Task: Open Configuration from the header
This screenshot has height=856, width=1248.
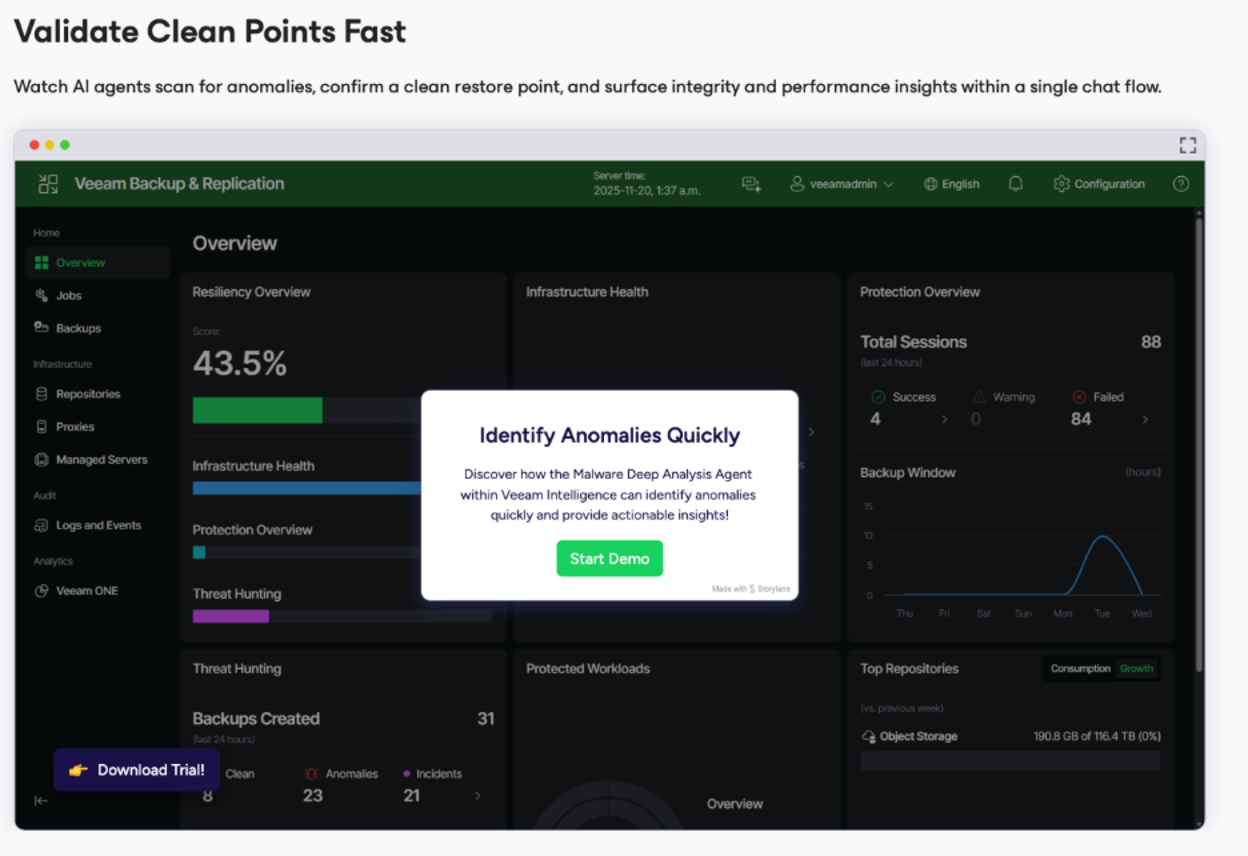Action: coord(1098,184)
